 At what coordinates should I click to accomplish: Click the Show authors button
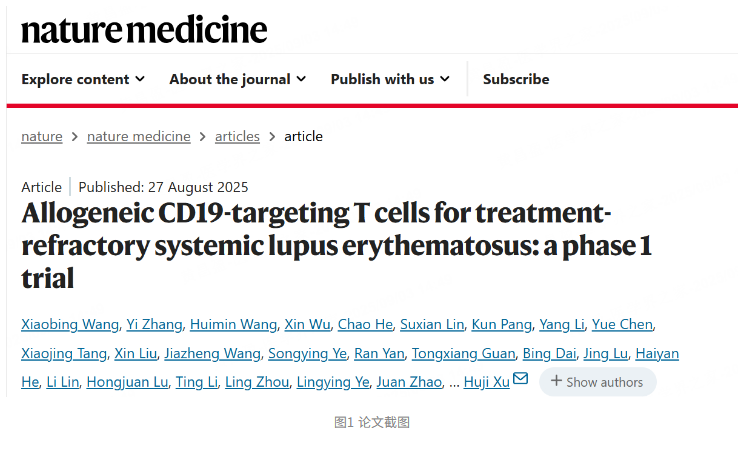pos(597,382)
